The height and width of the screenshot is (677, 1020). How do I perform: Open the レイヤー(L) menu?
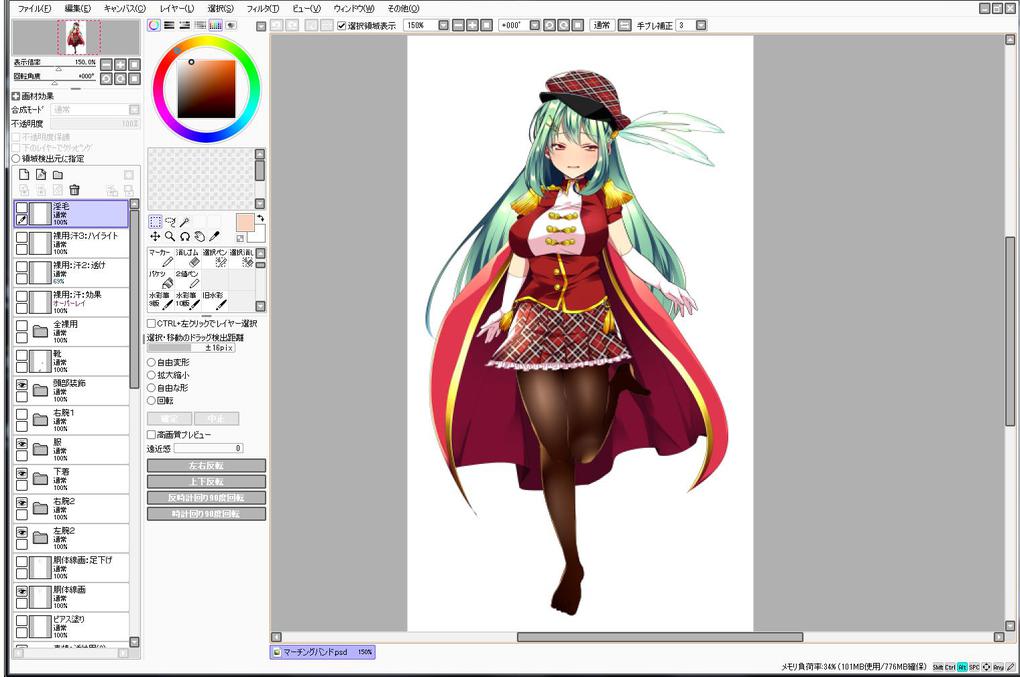pyautogui.click(x=177, y=8)
